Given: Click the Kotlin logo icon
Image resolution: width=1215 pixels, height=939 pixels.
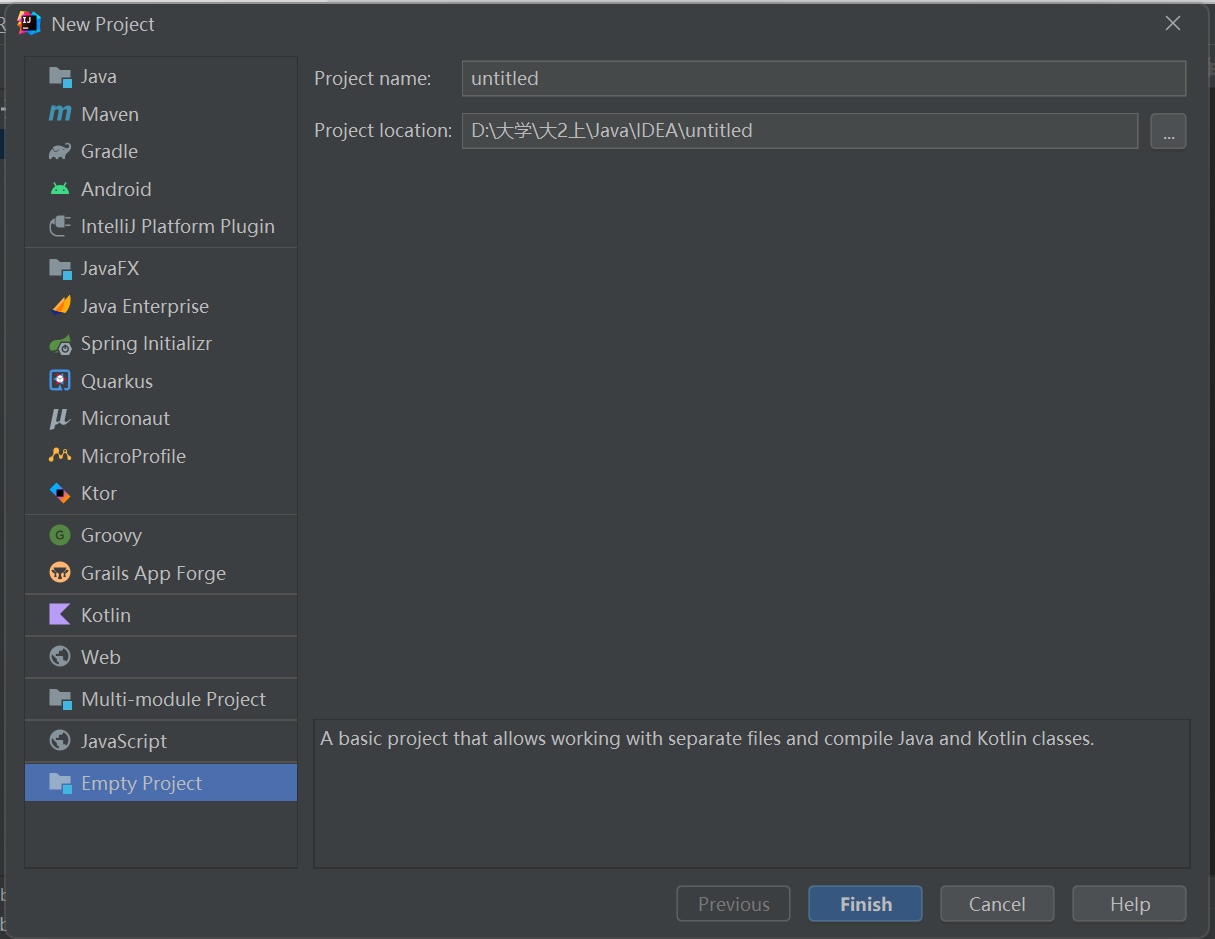Looking at the screenshot, I should (60, 615).
